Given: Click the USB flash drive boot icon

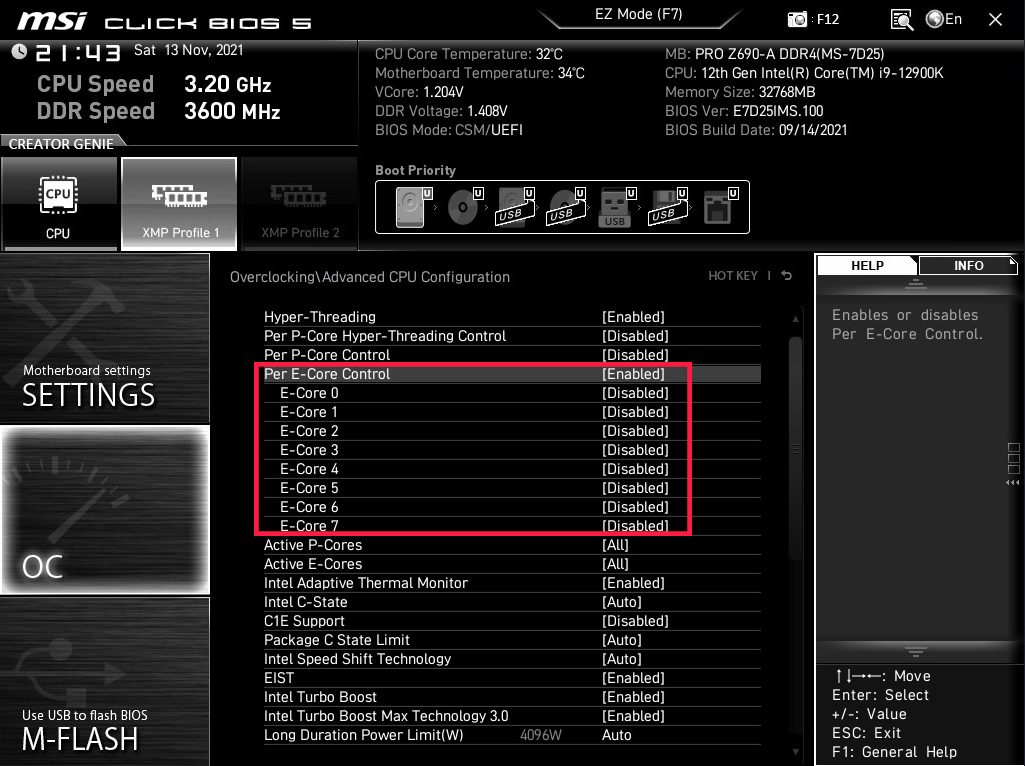Looking at the screenshot, I should (614, 207).
